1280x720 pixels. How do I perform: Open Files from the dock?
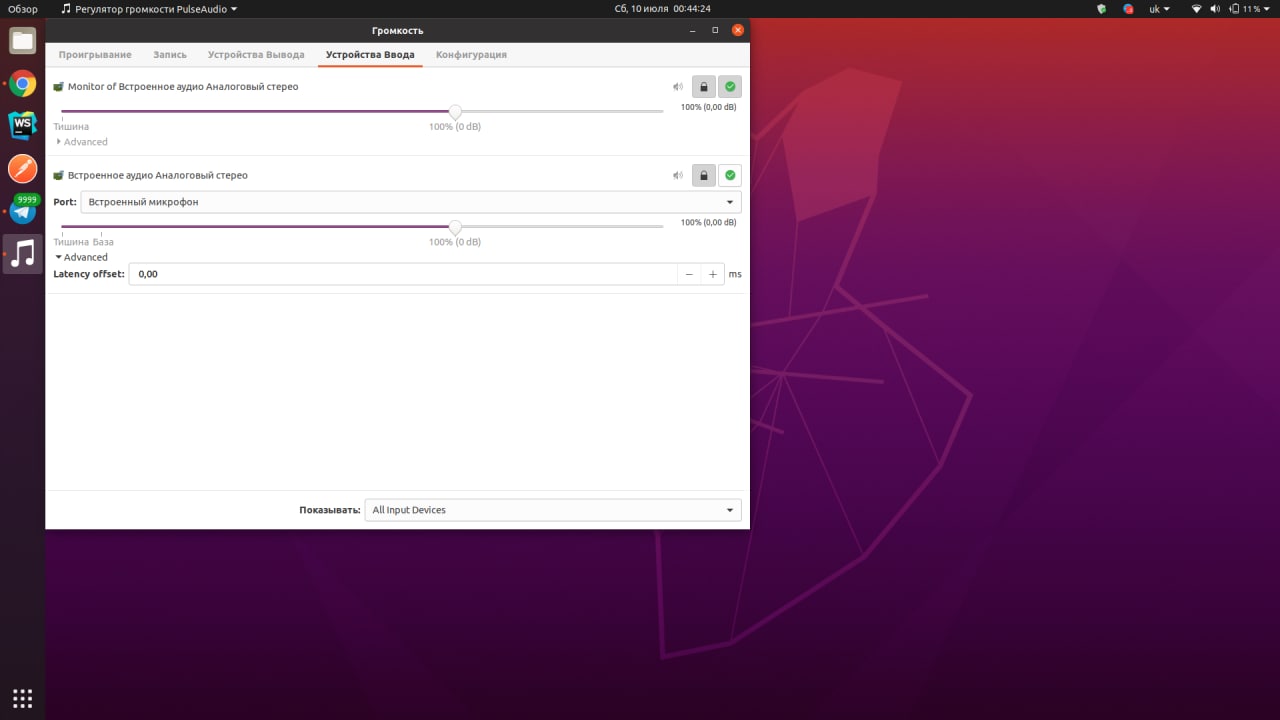point(23,41)
